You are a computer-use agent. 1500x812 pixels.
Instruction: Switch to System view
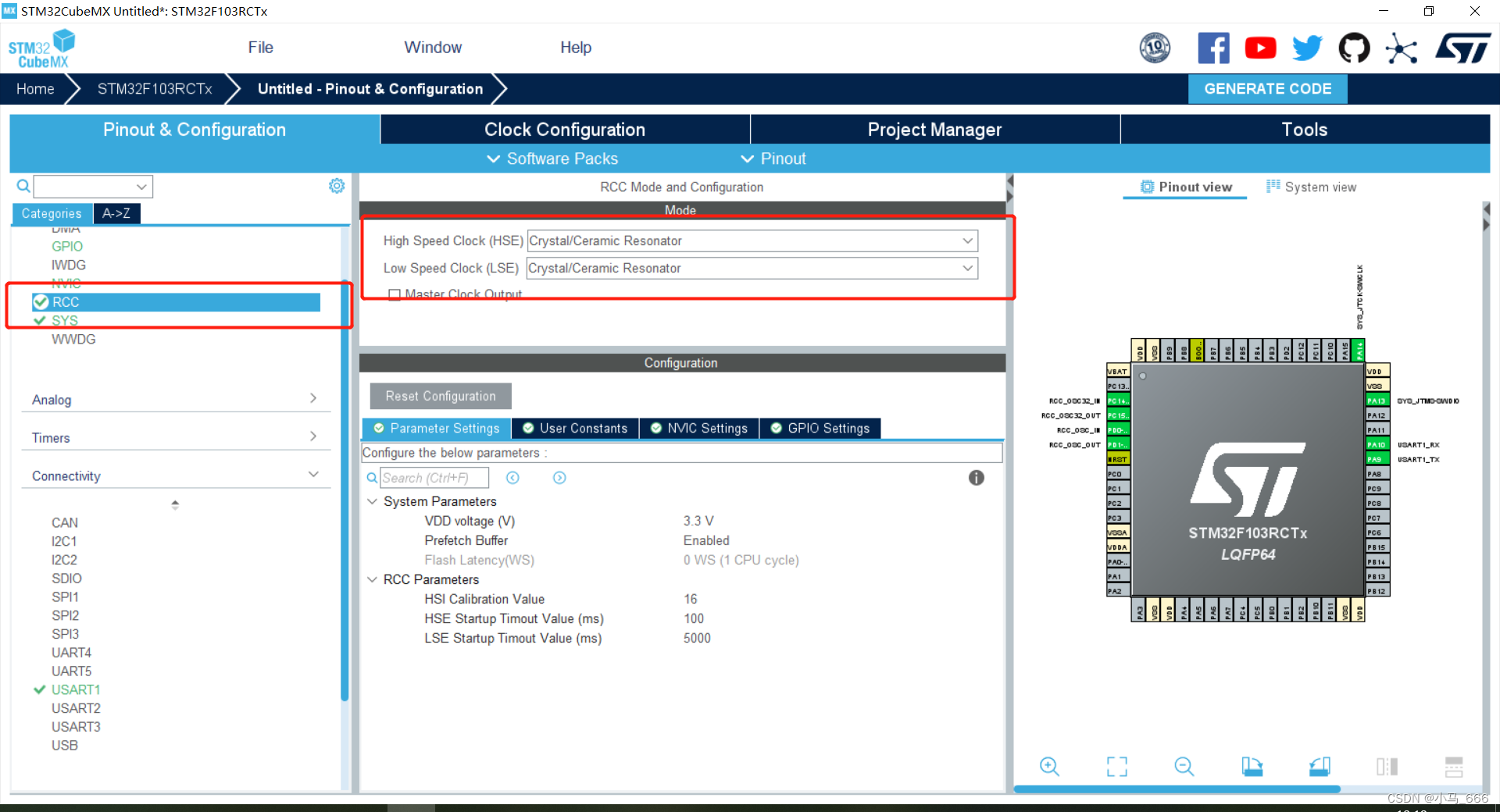click(x=1312, y=187)
